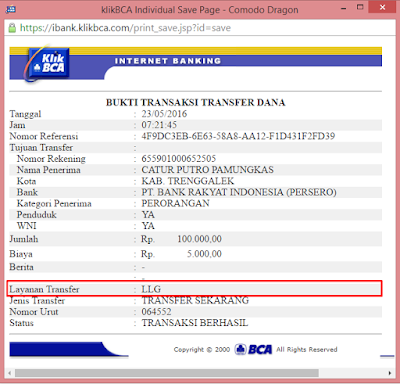Click the Tanggal label

coord(25,114)
